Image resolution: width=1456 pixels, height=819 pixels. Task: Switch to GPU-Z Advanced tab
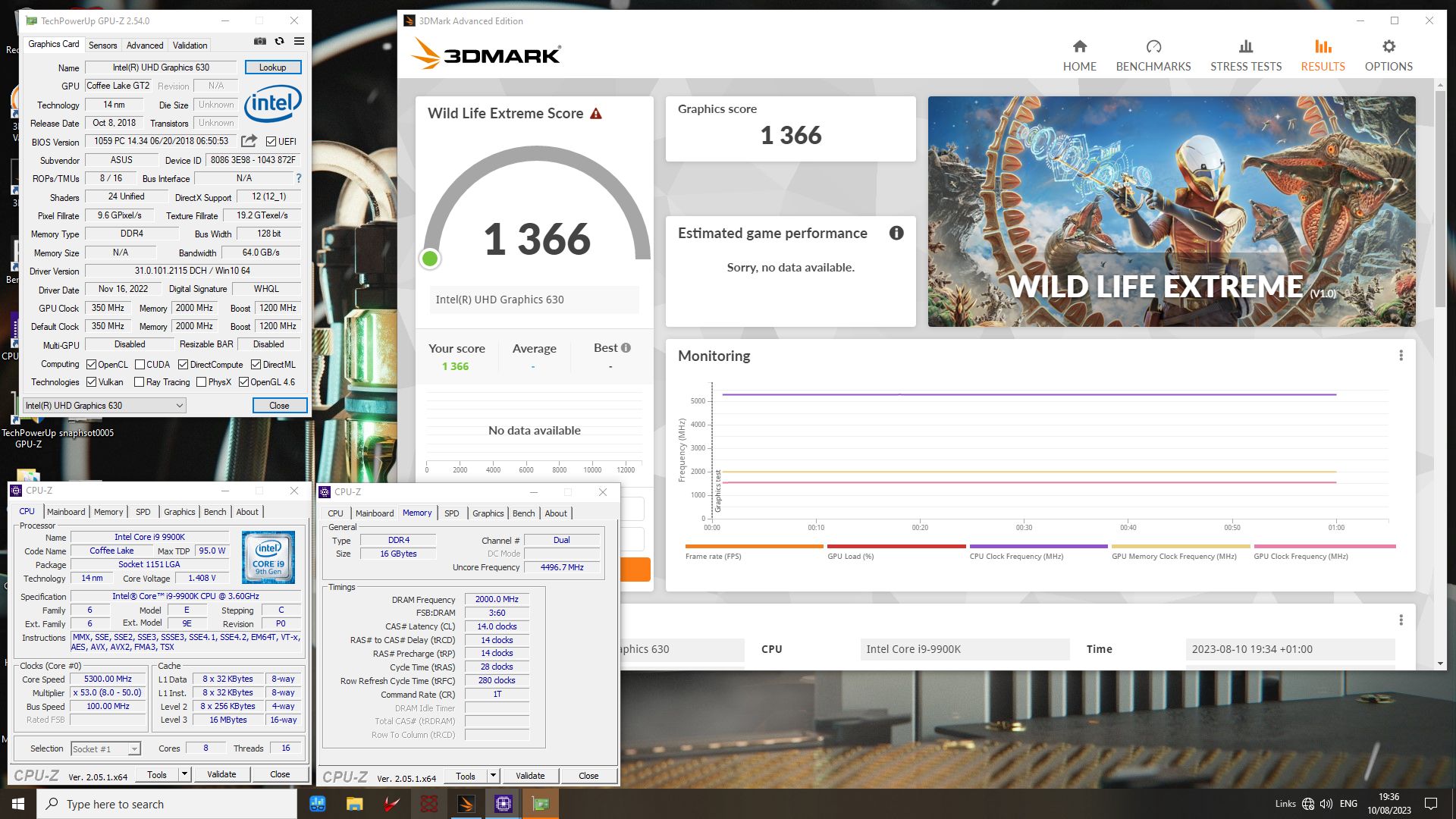click(x=145, y=45)
